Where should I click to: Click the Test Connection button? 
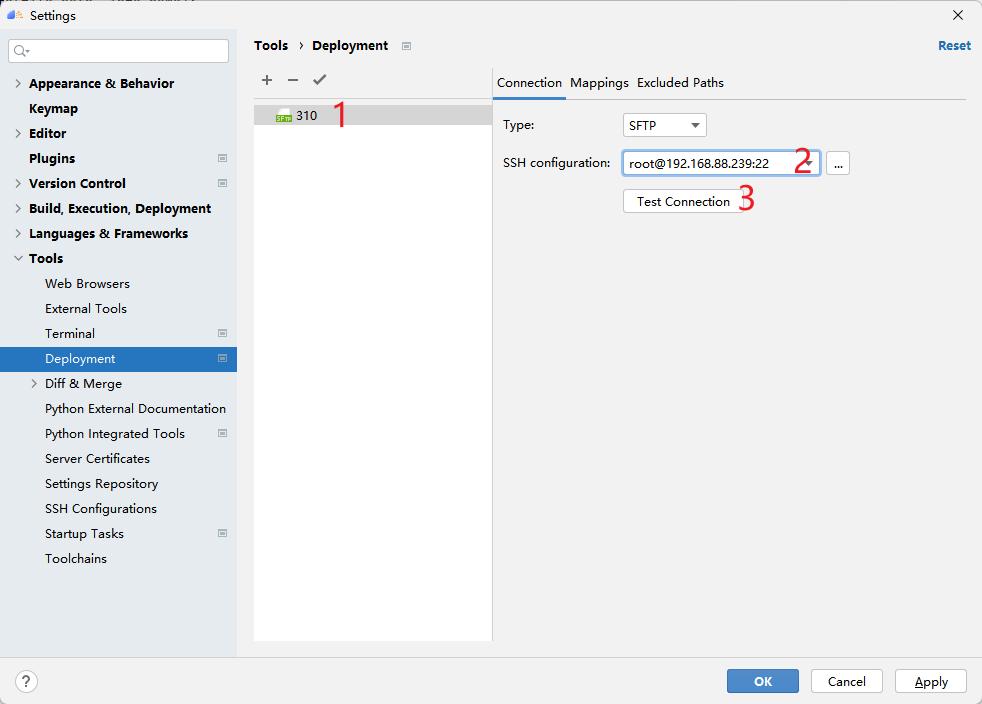tap(683, 201)
